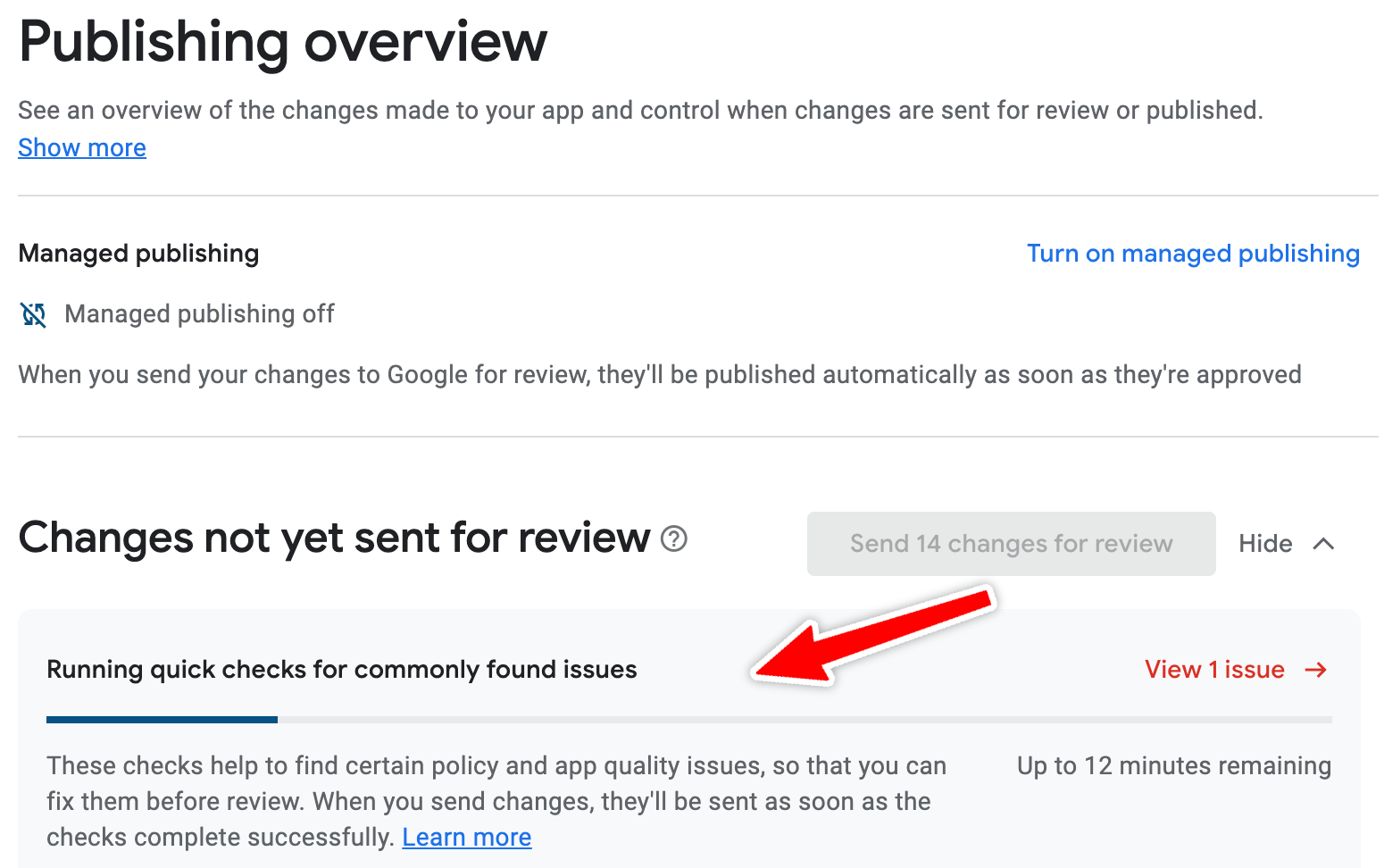Screen dimensions: 1384x868
Task: Click the quick checks explanation paragraph
Action: (496, 801)
